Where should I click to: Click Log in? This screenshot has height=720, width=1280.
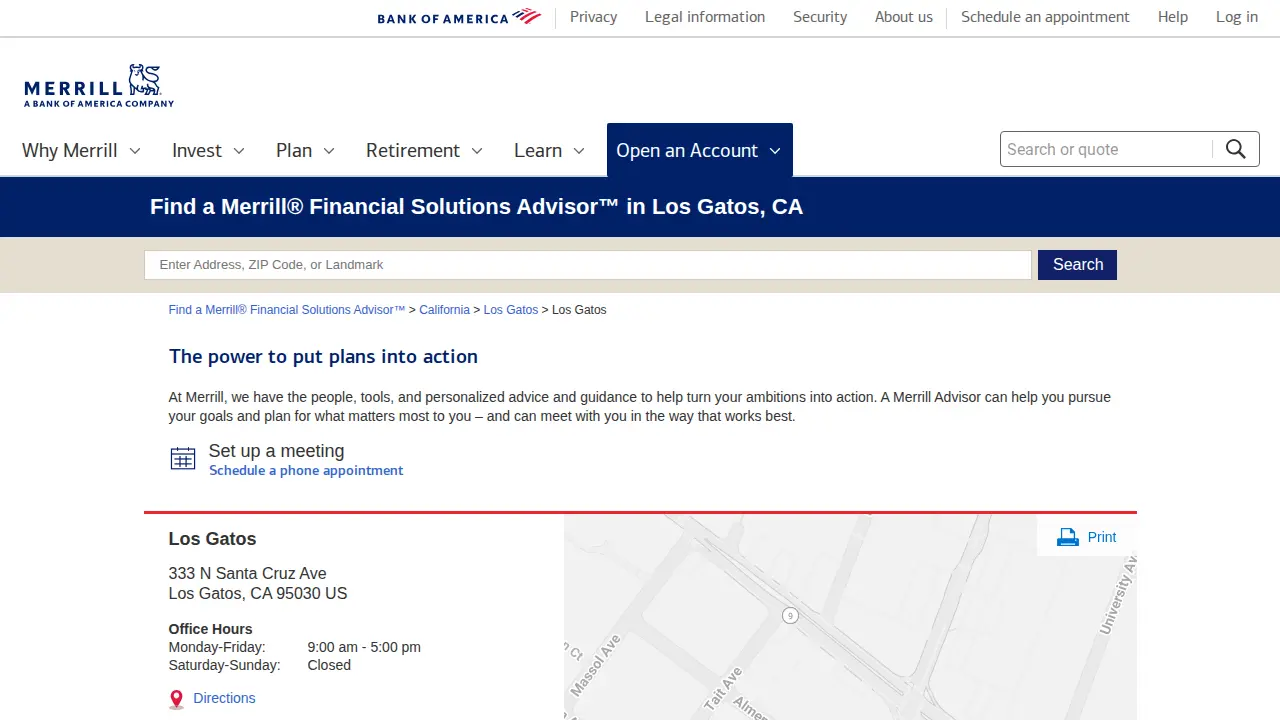point(1237,17)
